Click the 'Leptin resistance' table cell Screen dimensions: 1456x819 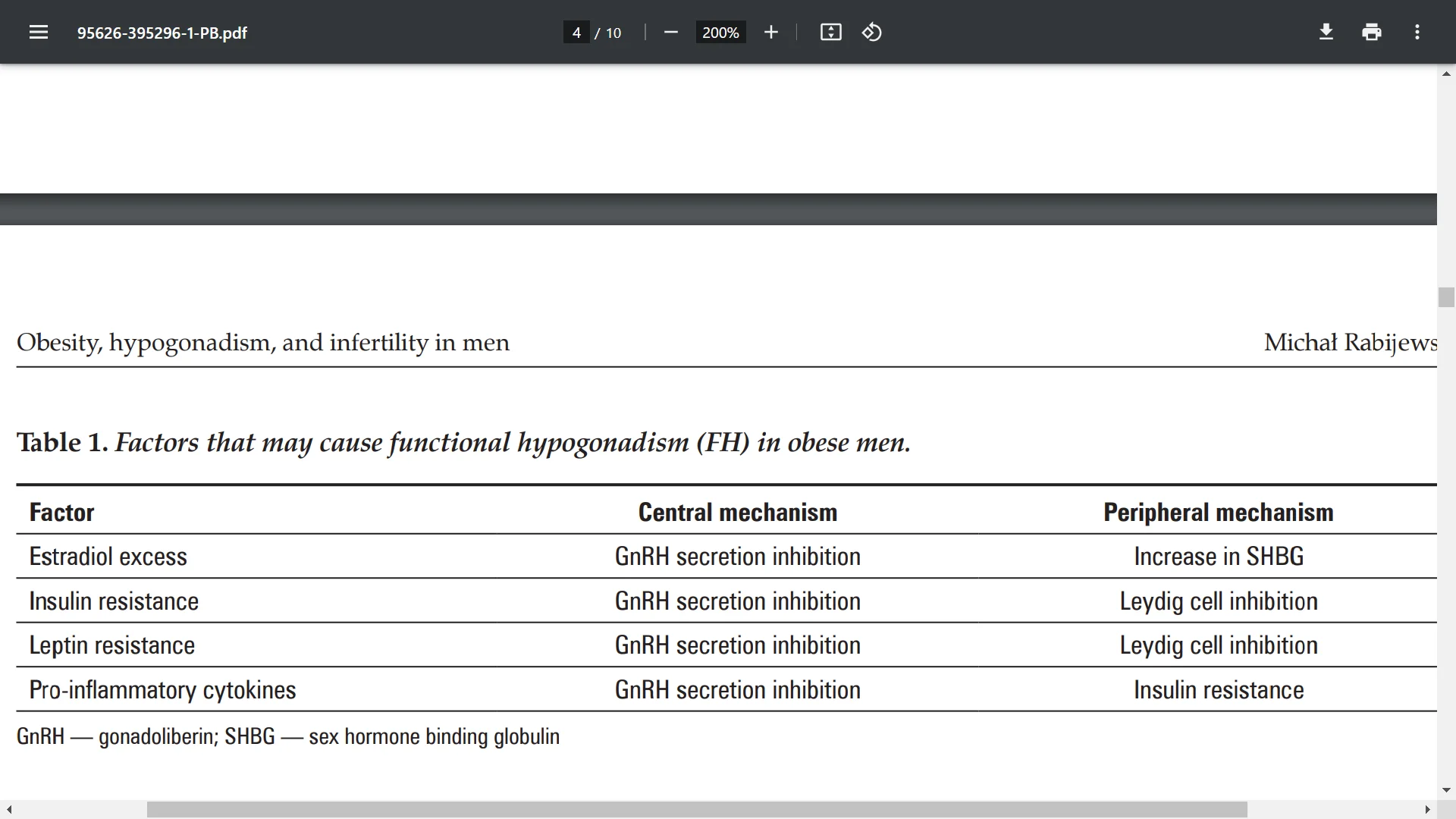click(x=112, y=645)
